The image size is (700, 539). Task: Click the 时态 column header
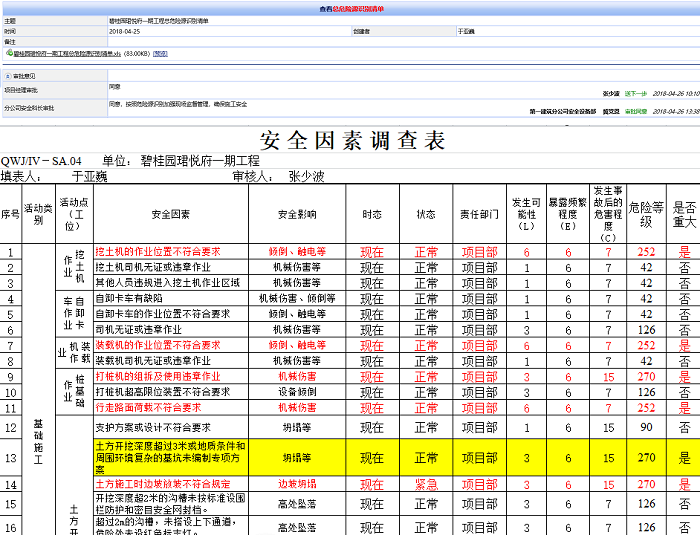[x=372, y=214]
